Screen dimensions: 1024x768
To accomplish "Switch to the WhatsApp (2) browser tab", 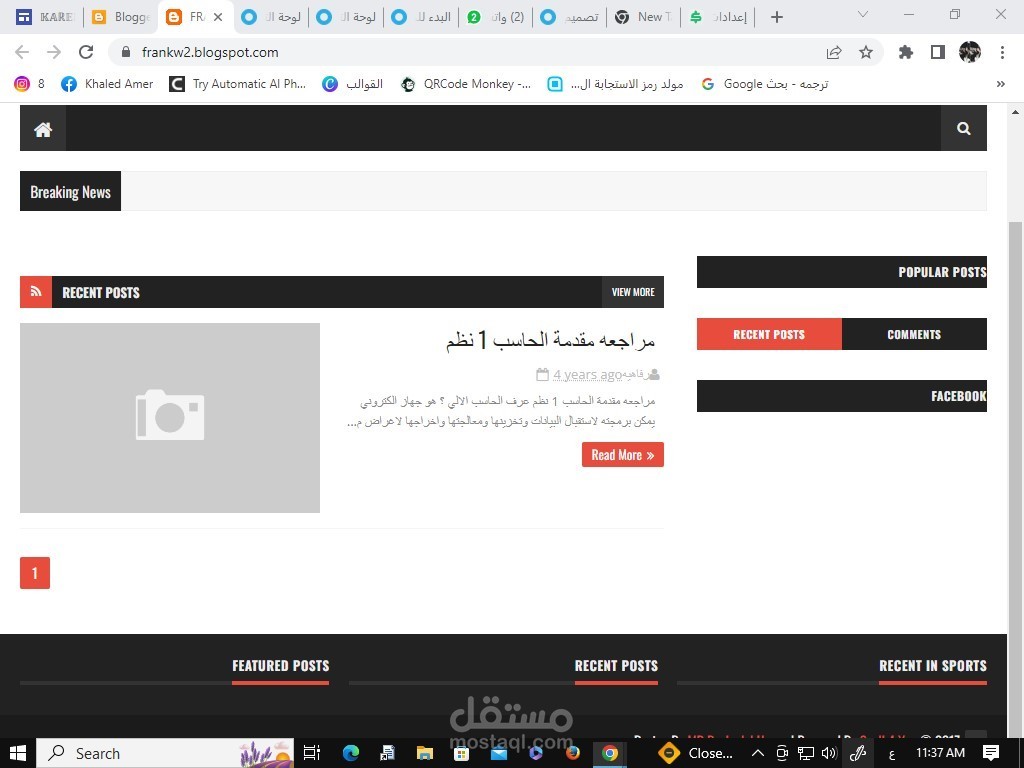I will pyautogui.click(x=496, y=17).
